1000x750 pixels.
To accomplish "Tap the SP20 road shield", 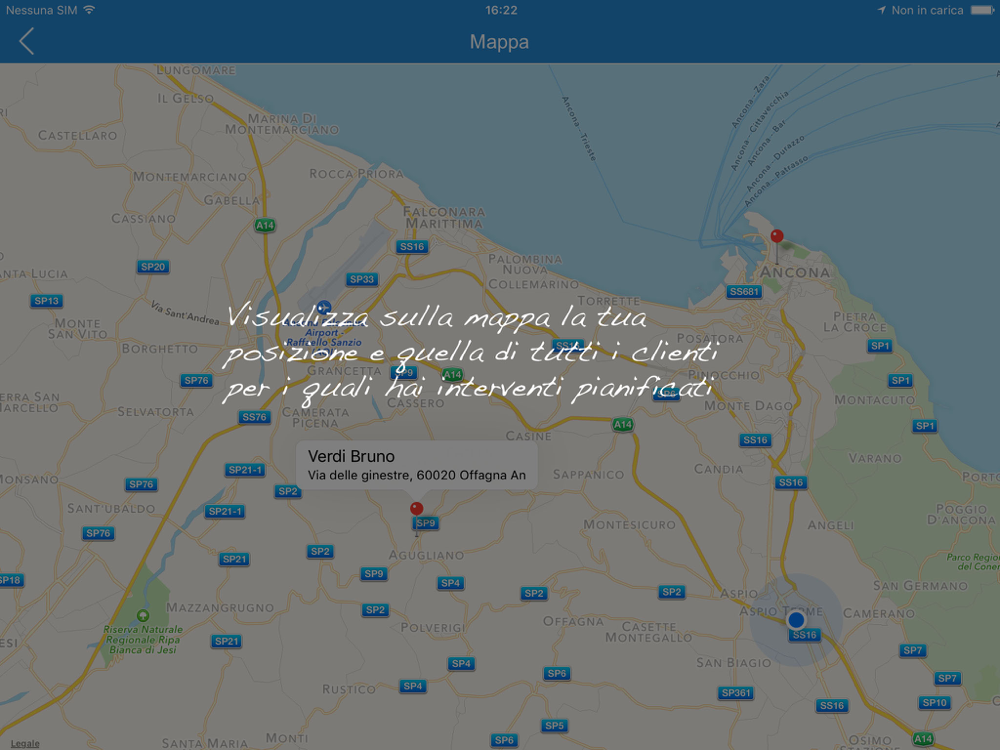I will coord(153,267).
